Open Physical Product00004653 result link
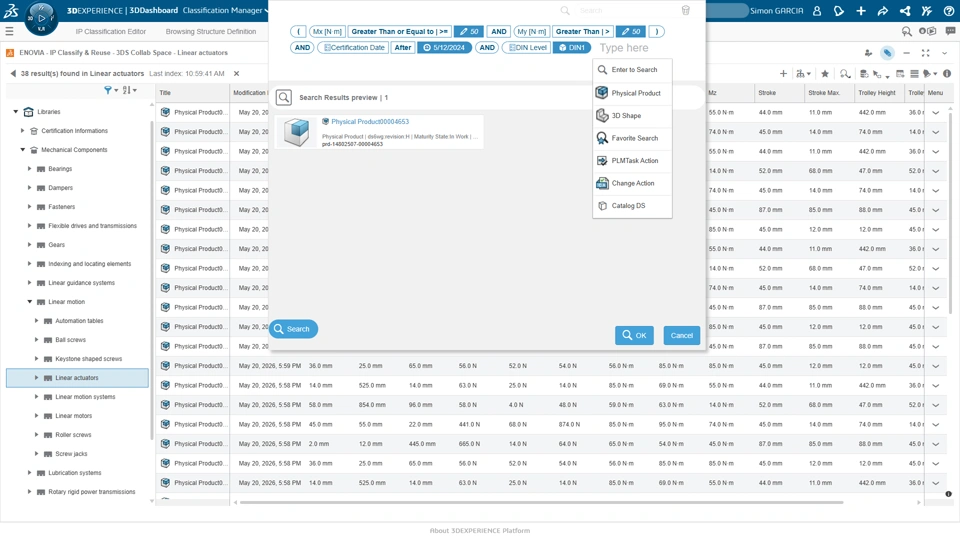The width and height of the screenshot is (960, 540). point(370,122)
